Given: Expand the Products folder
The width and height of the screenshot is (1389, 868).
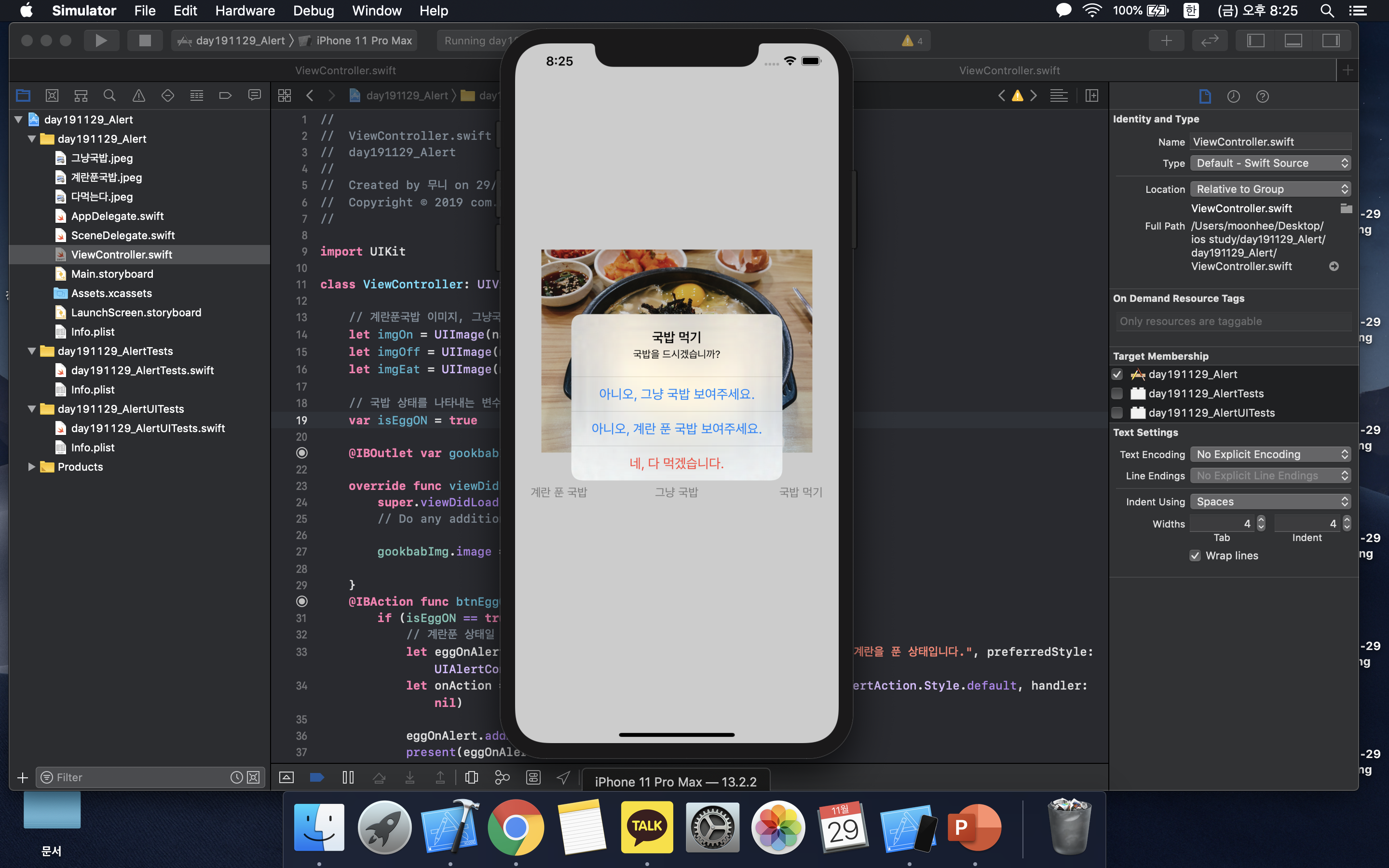Looking at the screenshot, I should click(31, 467).
